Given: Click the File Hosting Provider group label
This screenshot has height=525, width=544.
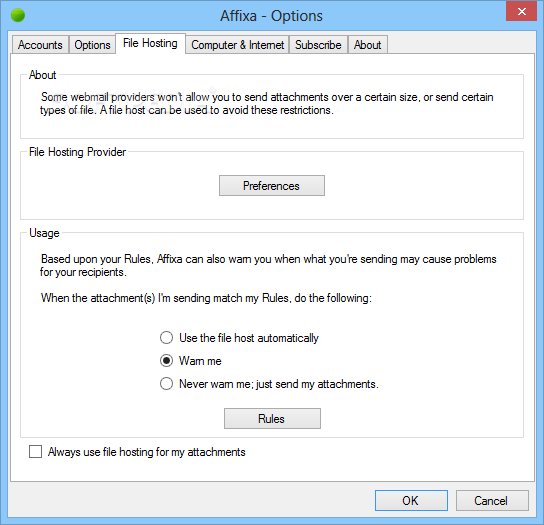Looking at the screenshot, I should [77, 152].
